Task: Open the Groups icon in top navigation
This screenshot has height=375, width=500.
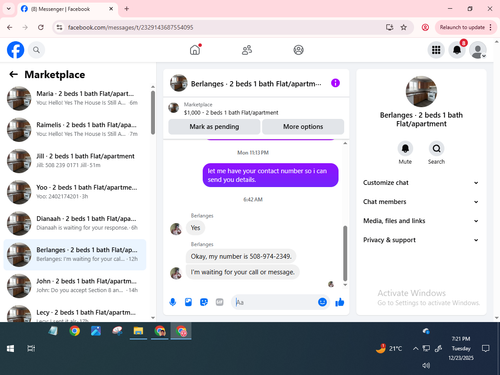Action: coord(298,50)
